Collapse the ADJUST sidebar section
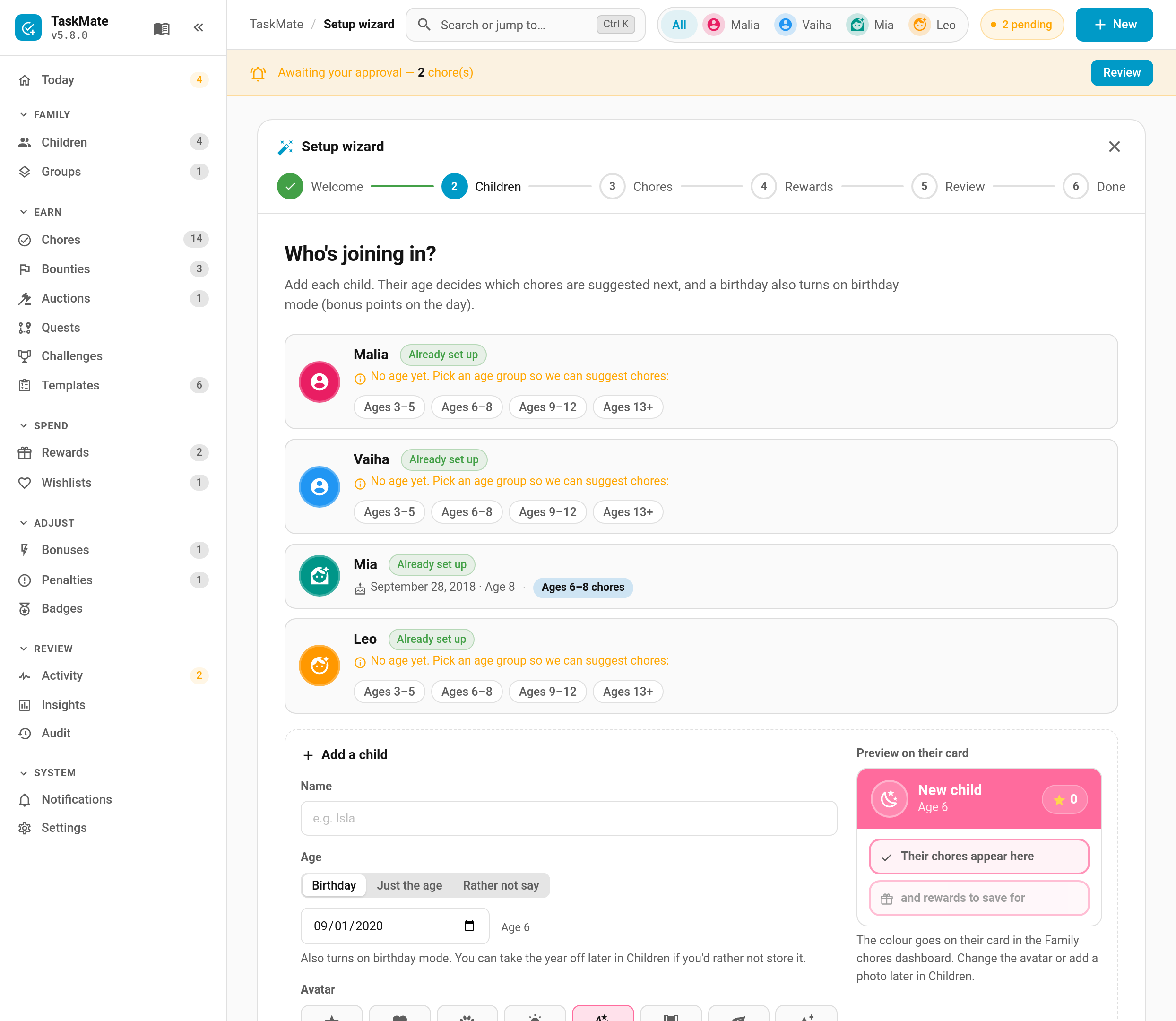This screenshot has height=1021, width=1176. point(47,523)
